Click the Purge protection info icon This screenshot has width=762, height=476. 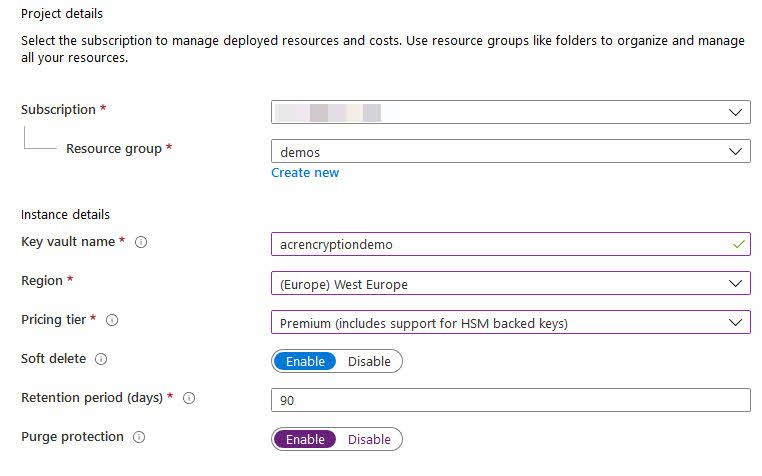click(x=139, y=437)
